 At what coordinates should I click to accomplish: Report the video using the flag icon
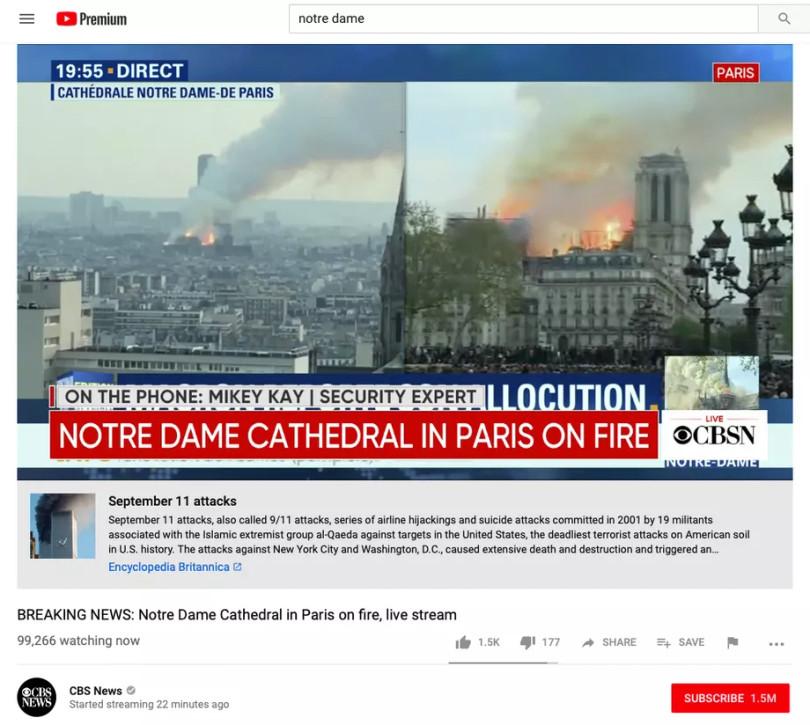pyautogui.click(x=733, y=643)
